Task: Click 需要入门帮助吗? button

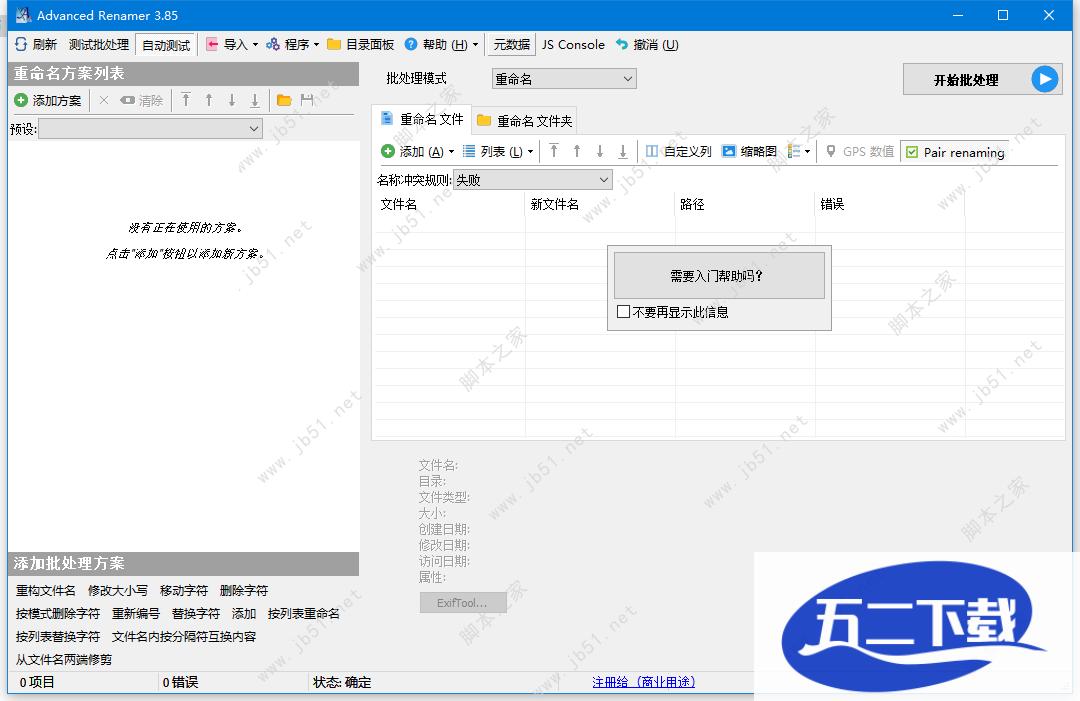Action: click(718, 275)
